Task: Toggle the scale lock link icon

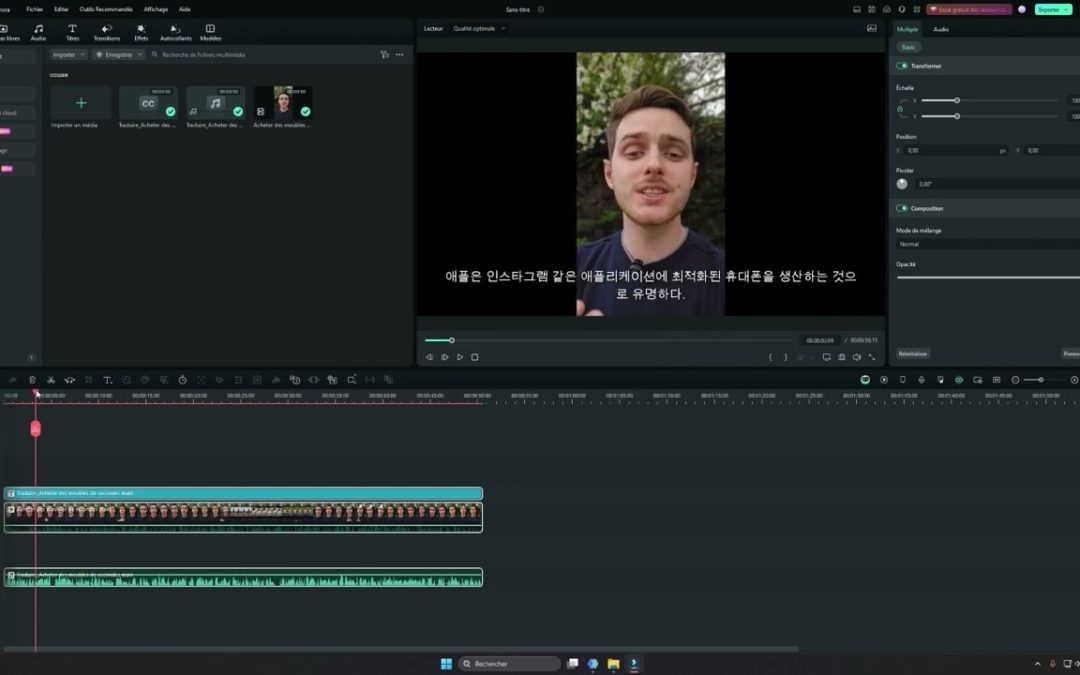Action: [900, 109]
